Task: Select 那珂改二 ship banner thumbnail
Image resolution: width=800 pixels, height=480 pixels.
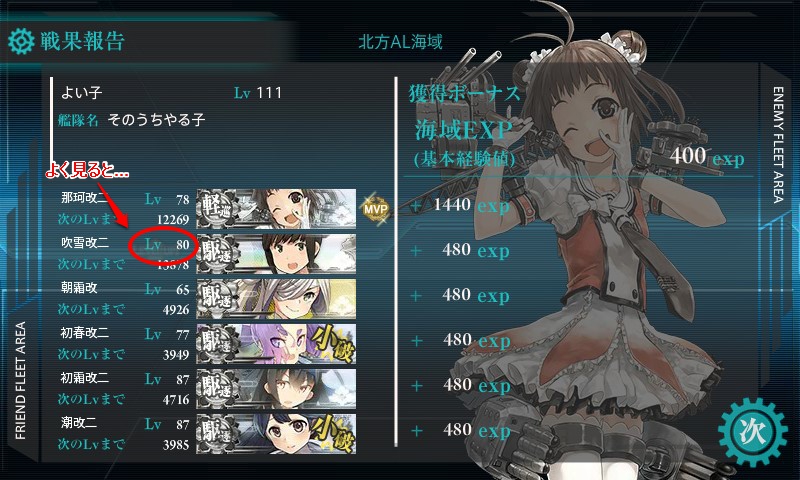Action: pyautogui.click(x=276, y=209)
